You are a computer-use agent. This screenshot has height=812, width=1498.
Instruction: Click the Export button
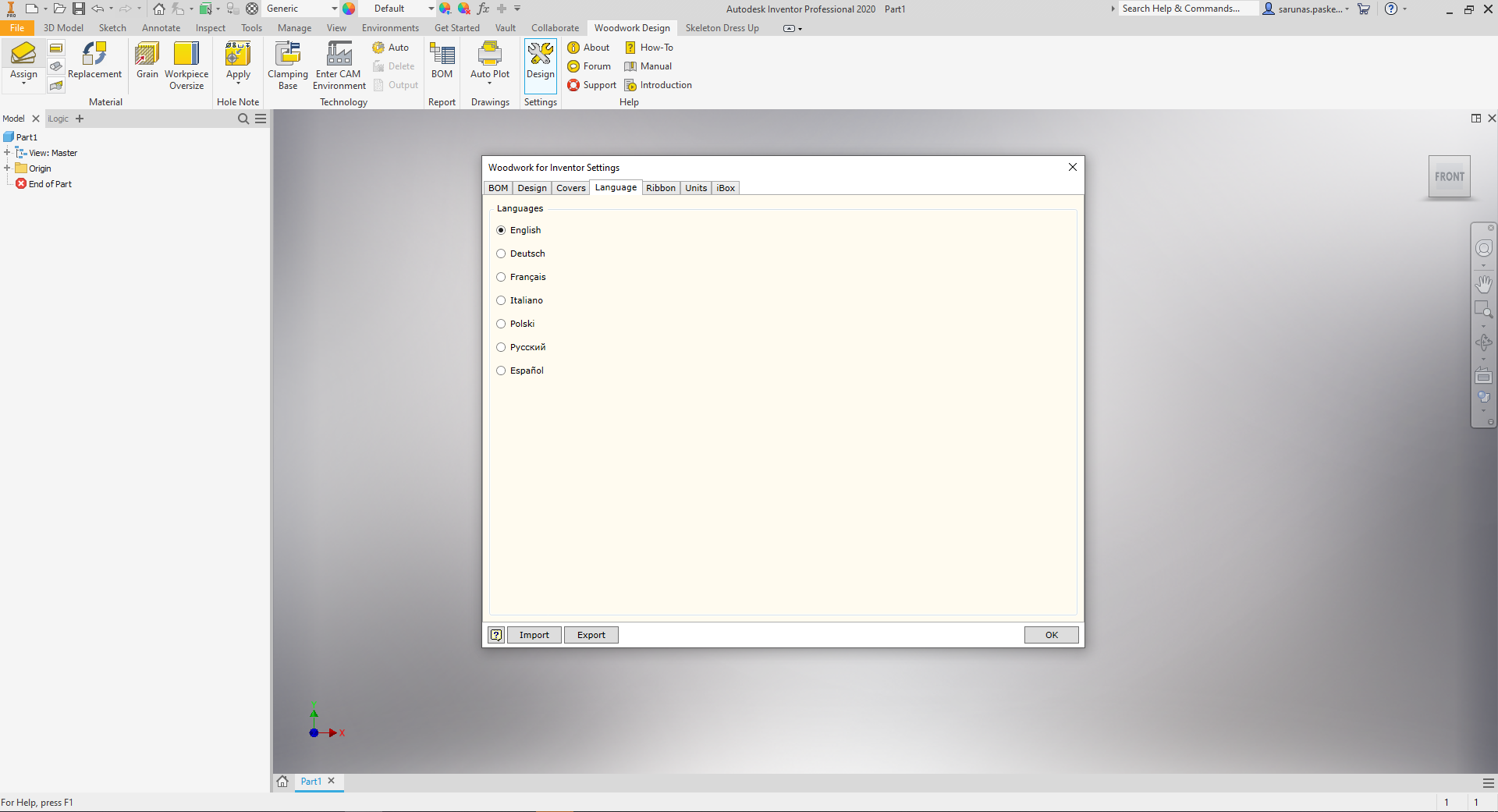(x=591, y=635)
